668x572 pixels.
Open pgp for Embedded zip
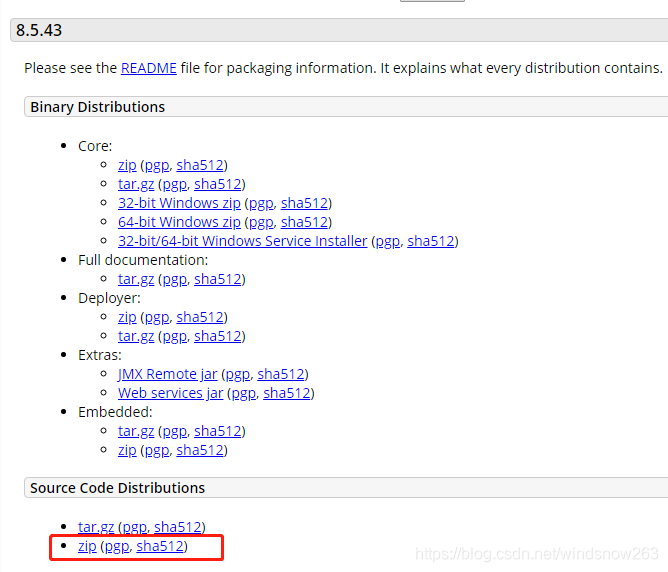tap(157, 450)
